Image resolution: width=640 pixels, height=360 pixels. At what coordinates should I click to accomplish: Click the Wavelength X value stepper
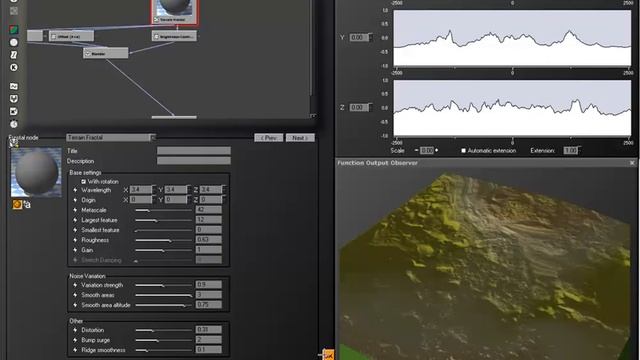153,190
